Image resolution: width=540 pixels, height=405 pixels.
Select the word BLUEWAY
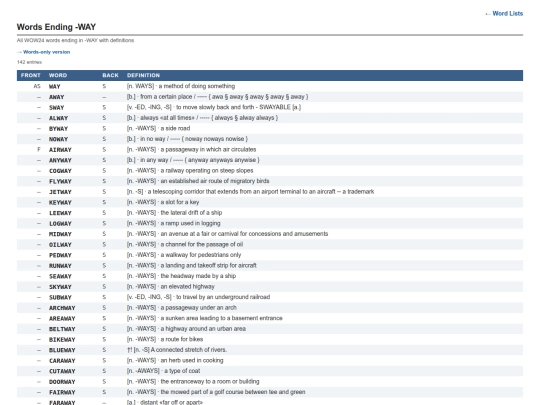click(62, 350)
